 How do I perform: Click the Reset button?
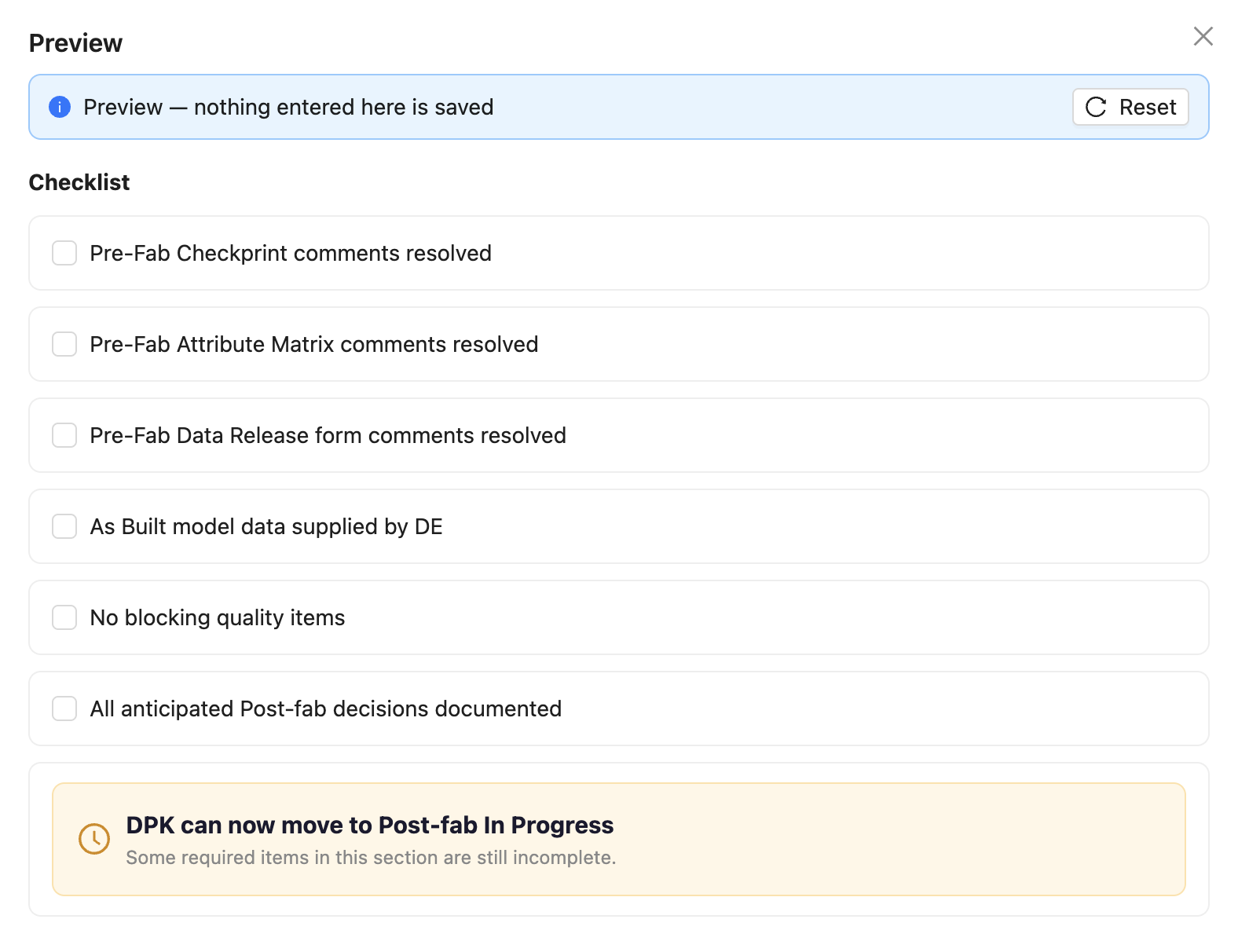click(x=1130, y=107)
